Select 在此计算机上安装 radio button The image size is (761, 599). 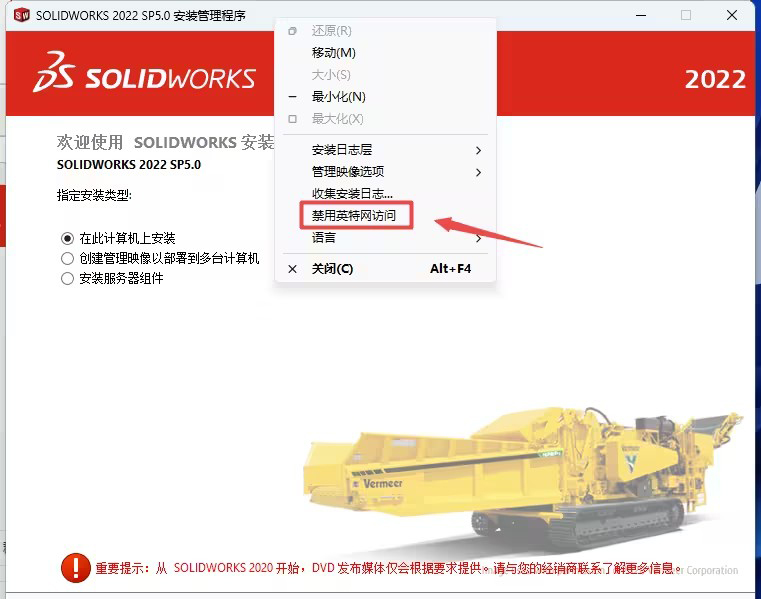tap(67, 238)
